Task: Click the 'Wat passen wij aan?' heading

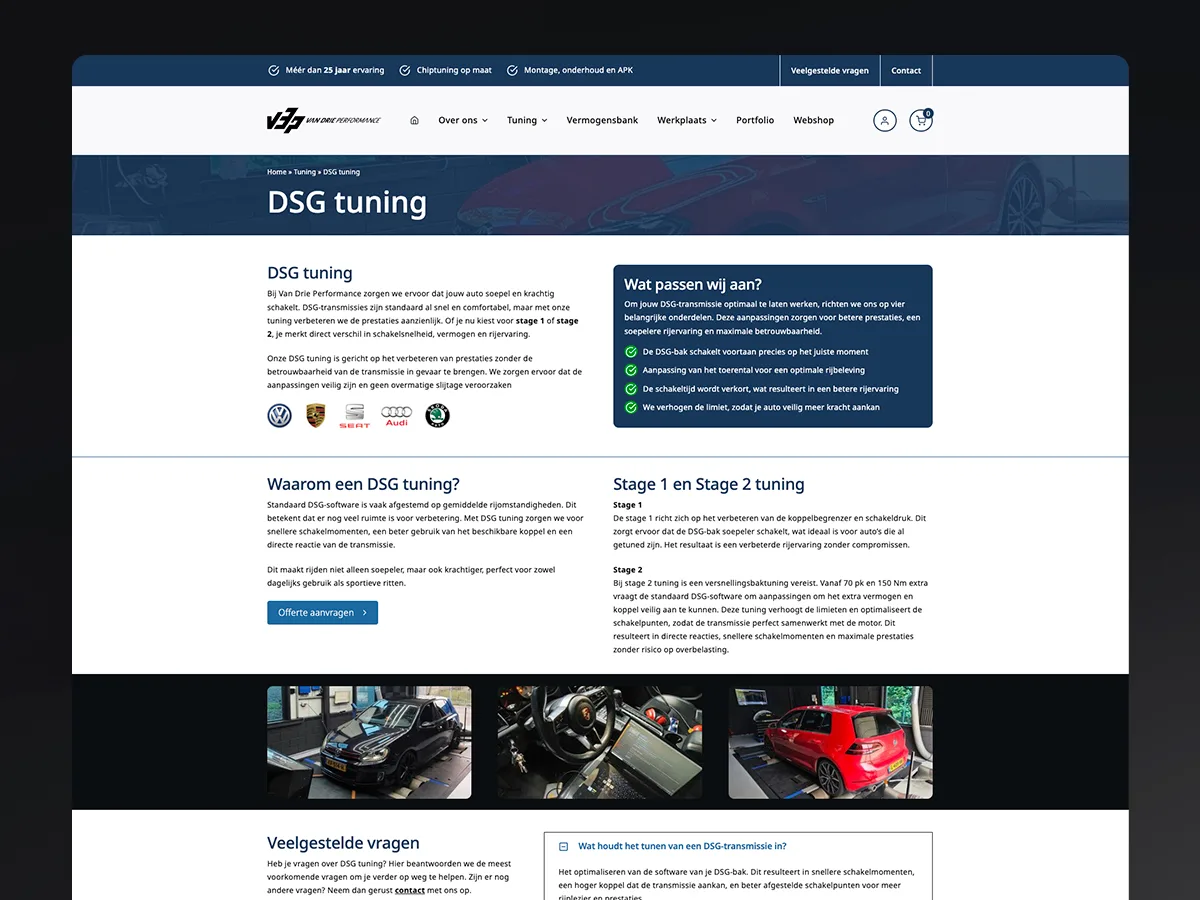Action: 693,284
